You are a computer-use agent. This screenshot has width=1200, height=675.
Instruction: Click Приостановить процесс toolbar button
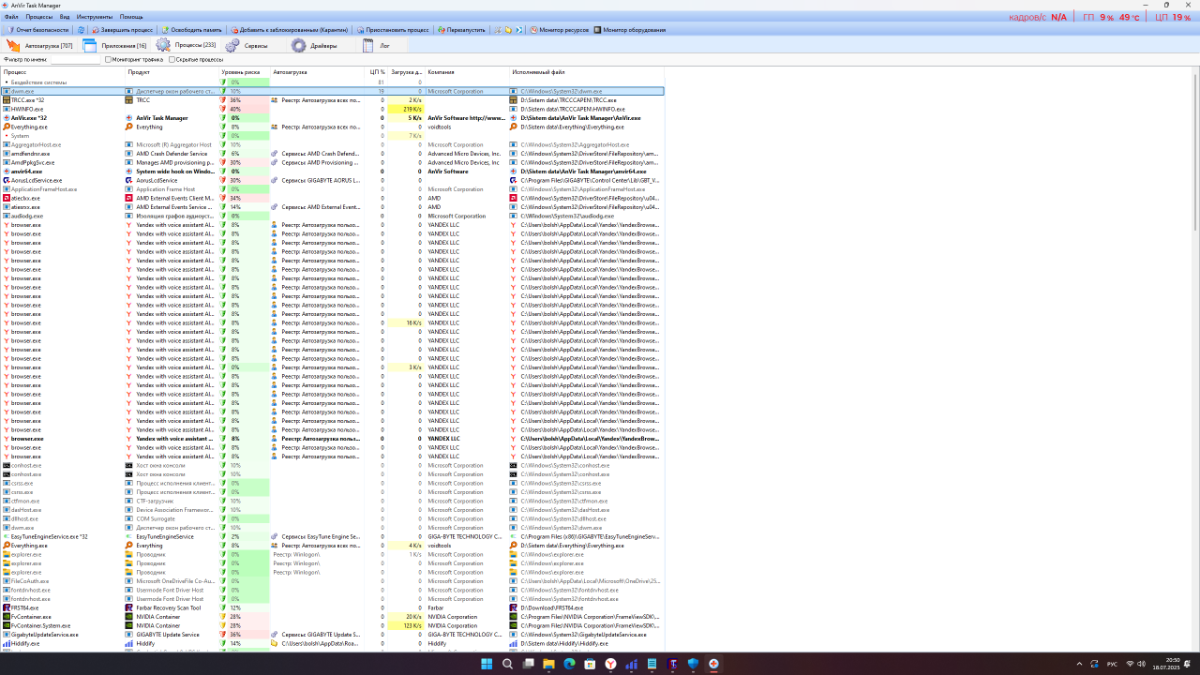pyautogui.click(x=393, y=30)
